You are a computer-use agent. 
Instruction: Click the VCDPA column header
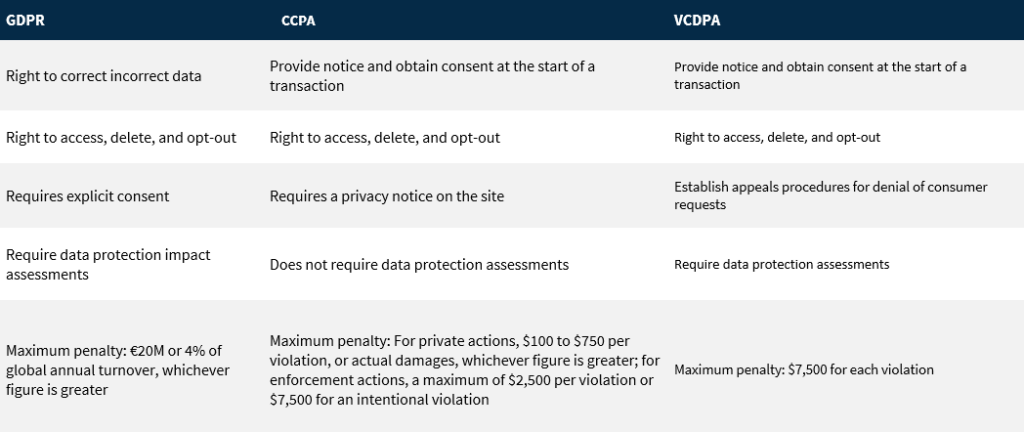coord(697,20)
